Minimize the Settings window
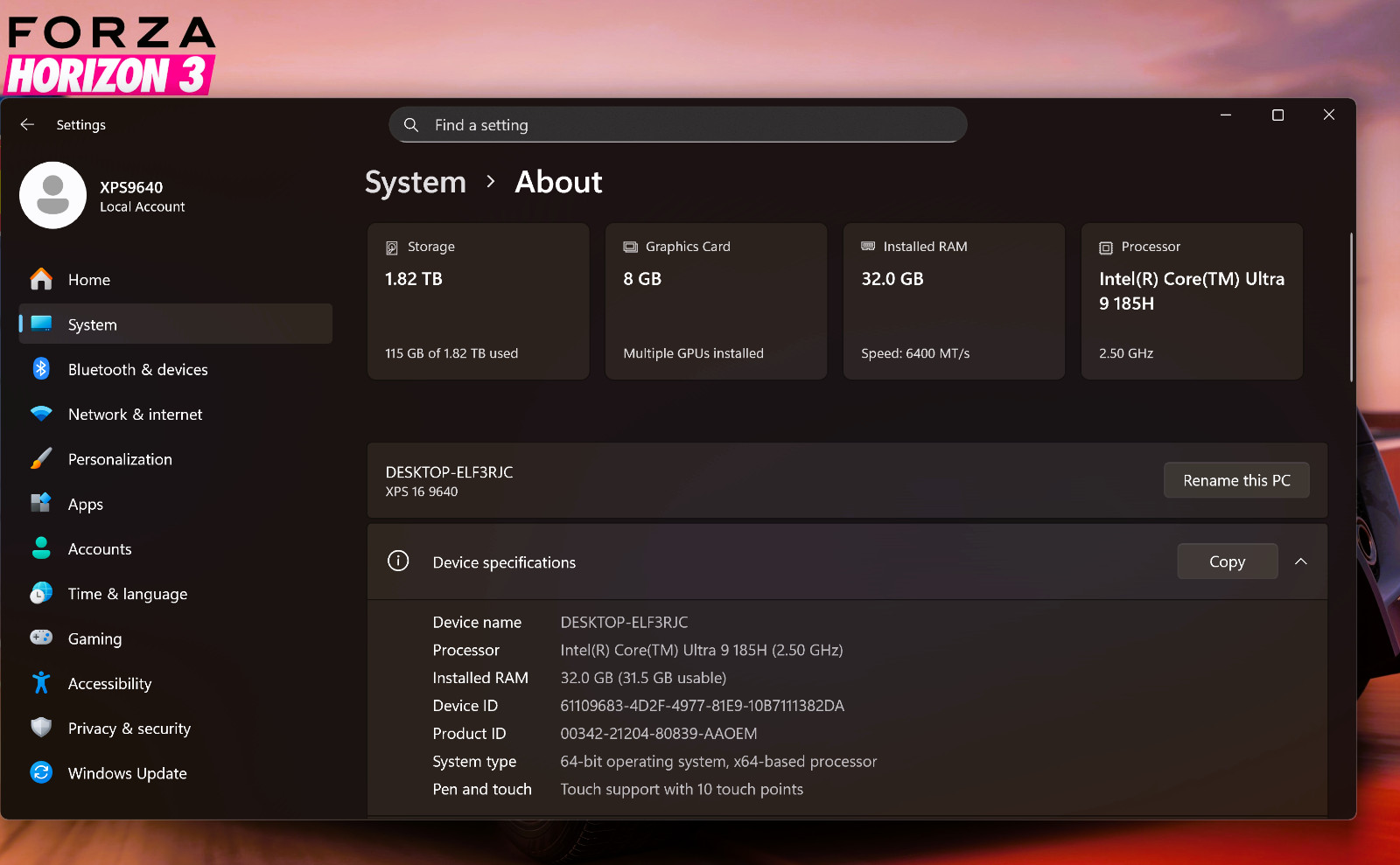 coord(1226,115)
